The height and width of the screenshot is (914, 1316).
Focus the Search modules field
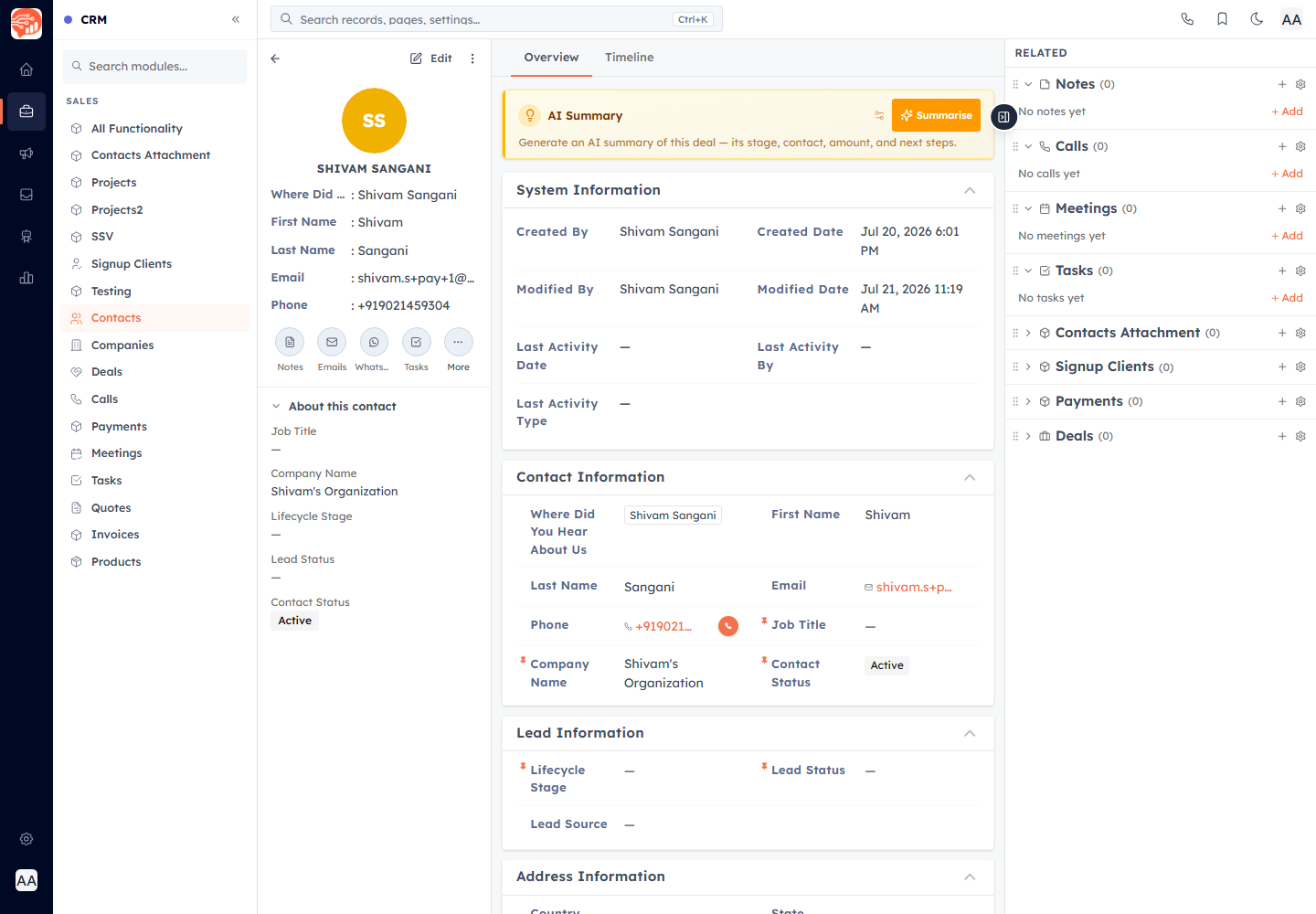pyautogui.click(x=155, y=67)
